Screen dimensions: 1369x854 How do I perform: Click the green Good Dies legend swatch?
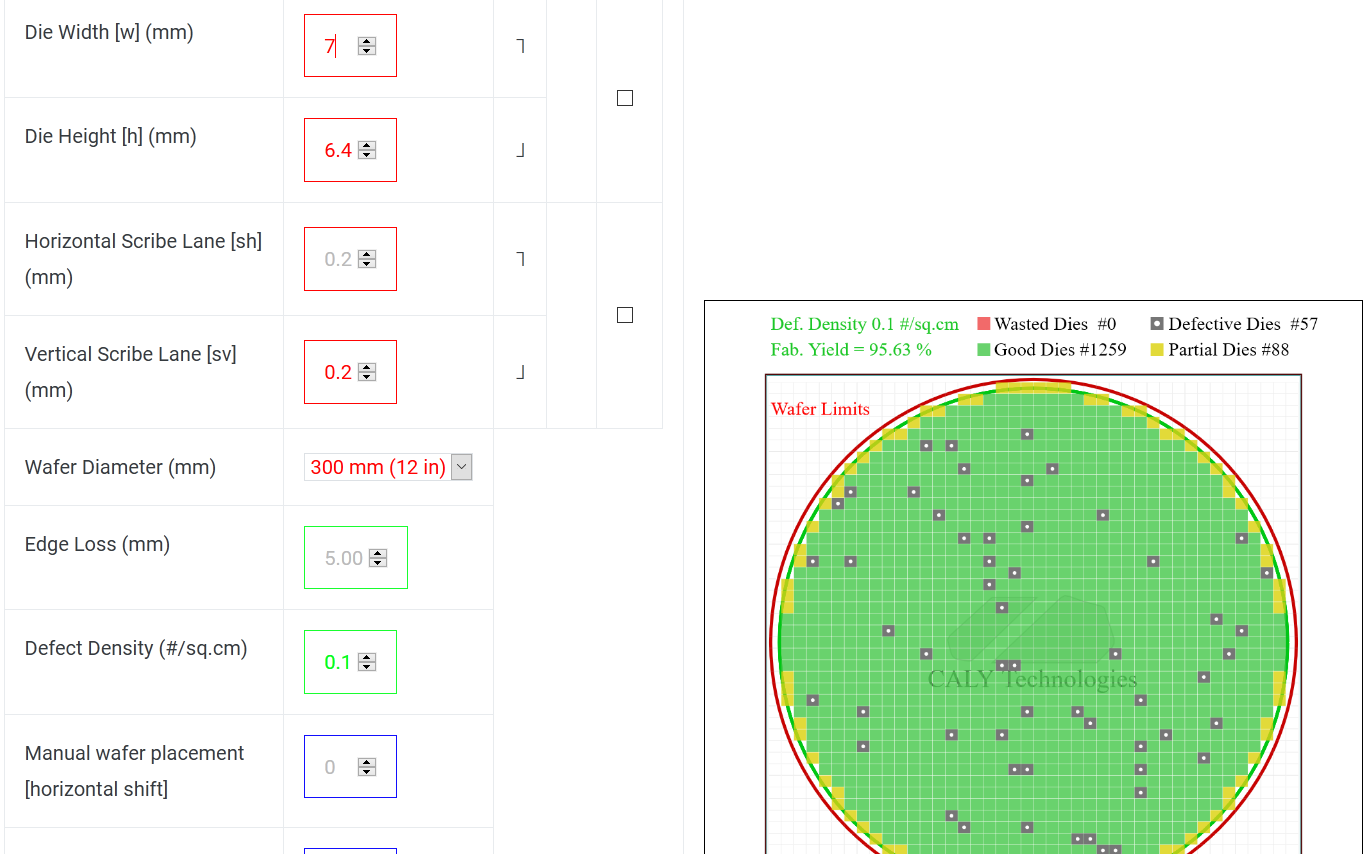click(984, 350)
